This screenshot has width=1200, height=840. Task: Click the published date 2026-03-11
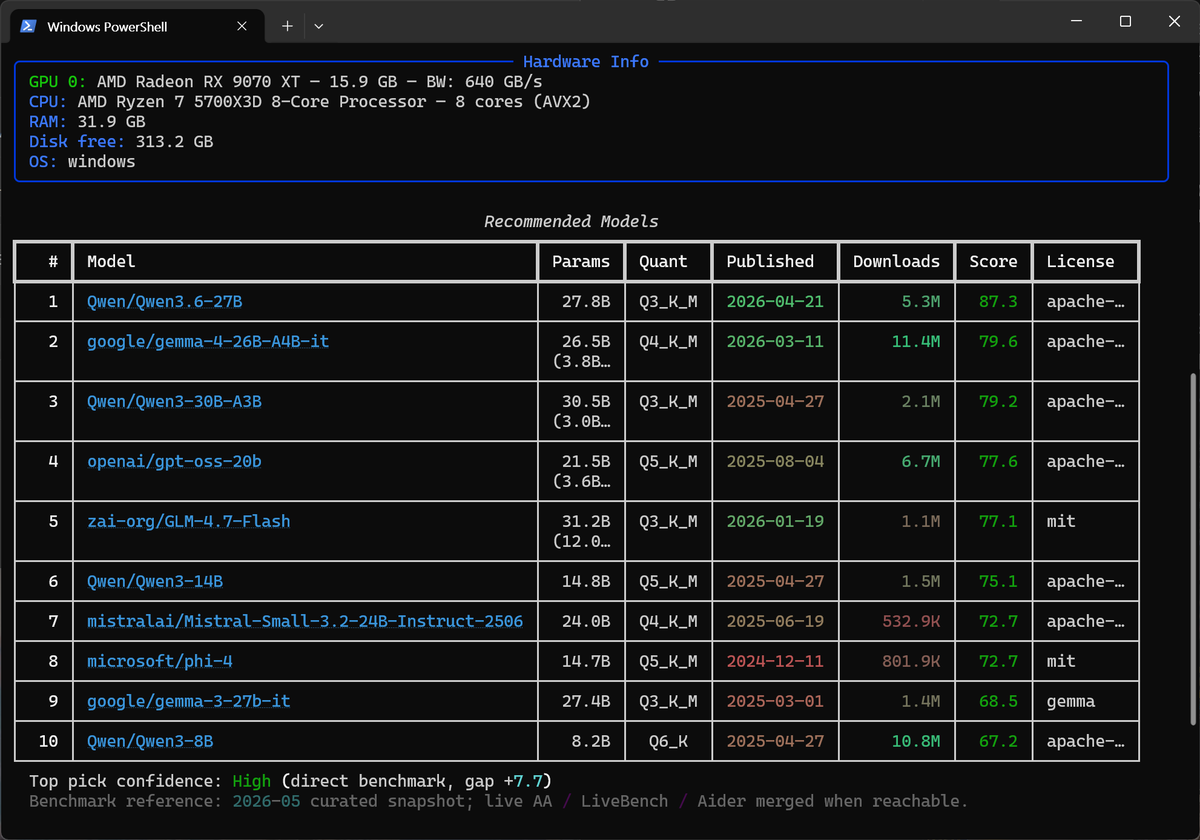click(775, 341)
